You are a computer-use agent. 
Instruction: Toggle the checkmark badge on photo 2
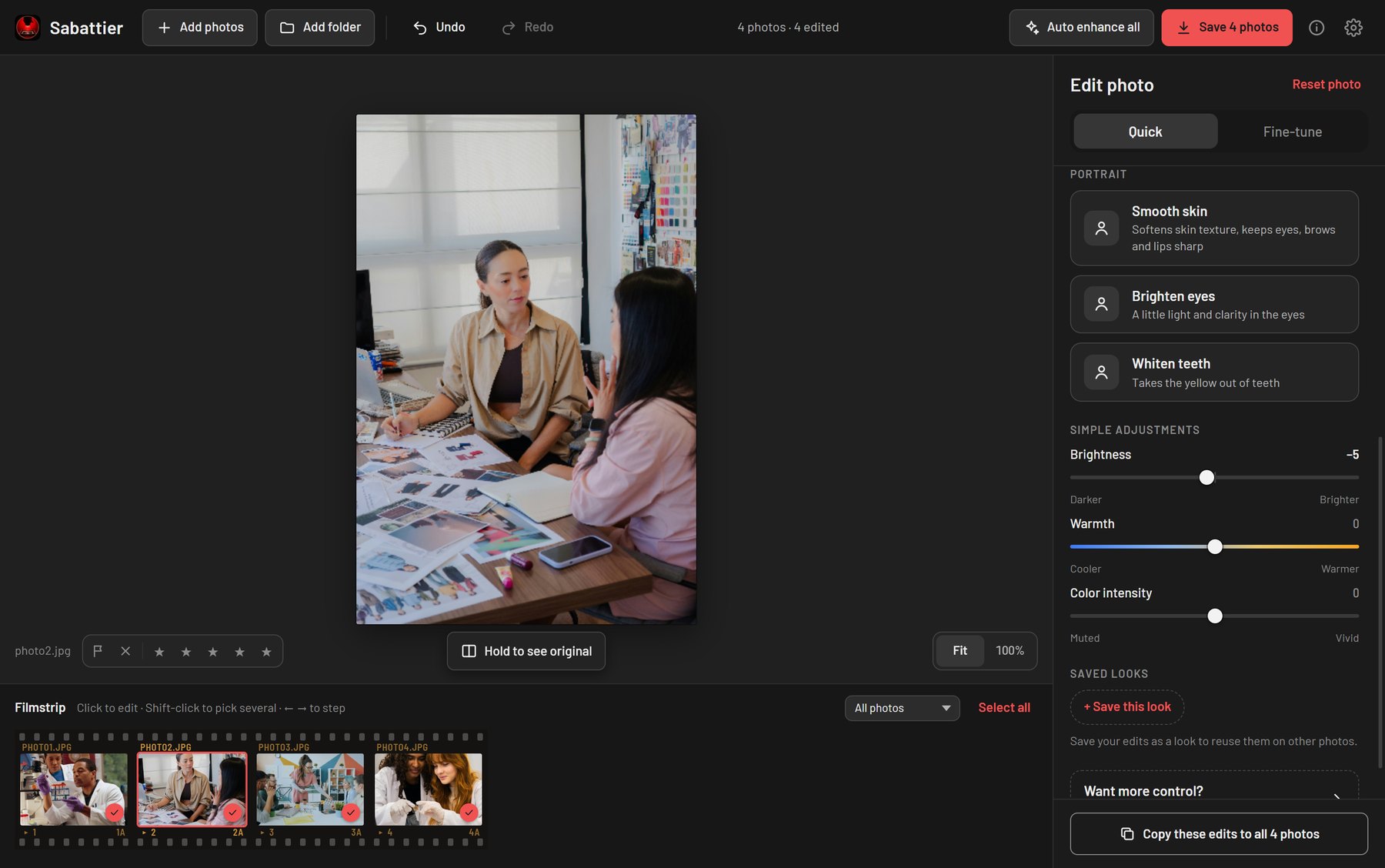tap(232, 812)
